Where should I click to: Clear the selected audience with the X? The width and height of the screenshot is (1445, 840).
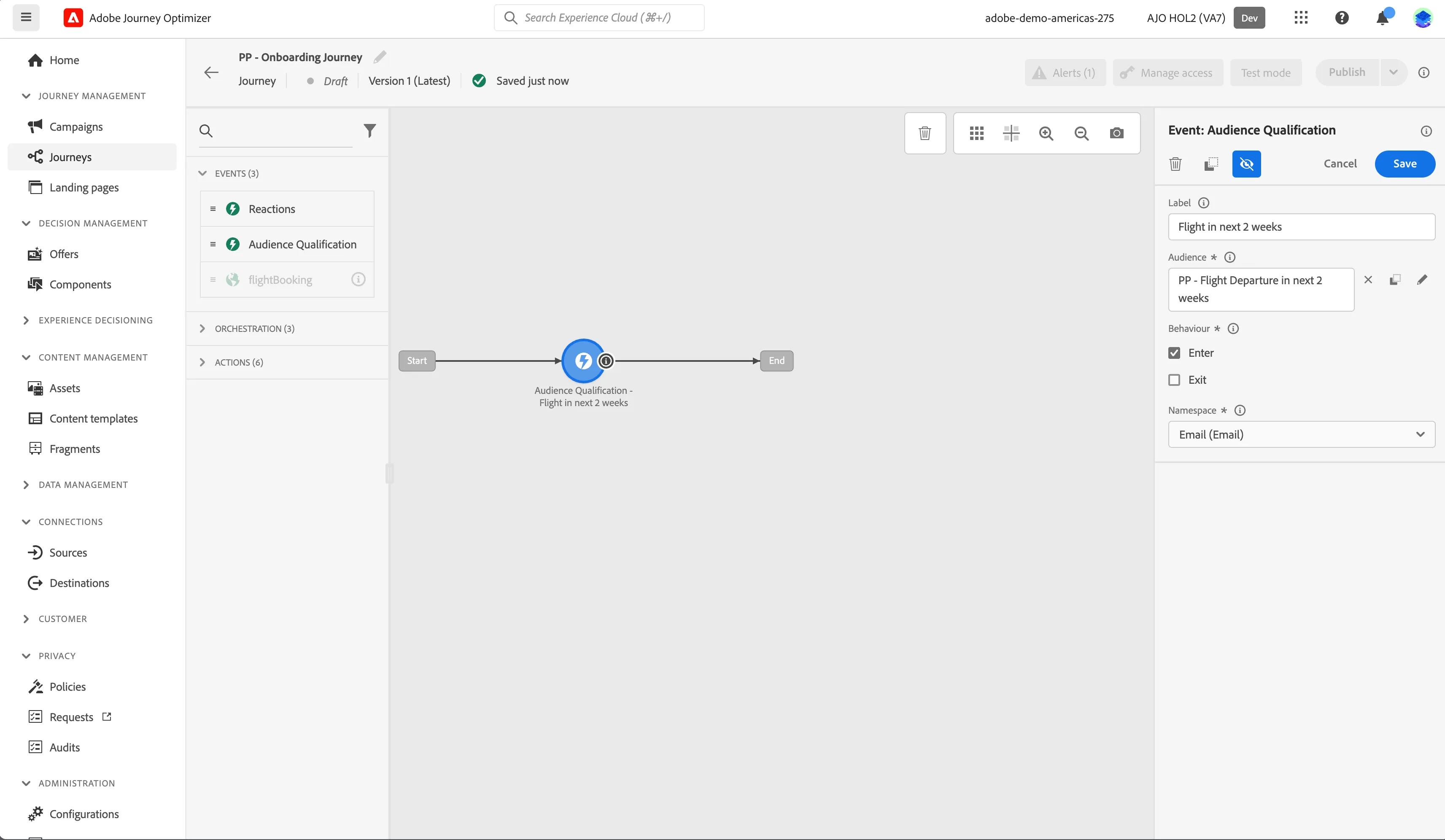pos(1368,280)
